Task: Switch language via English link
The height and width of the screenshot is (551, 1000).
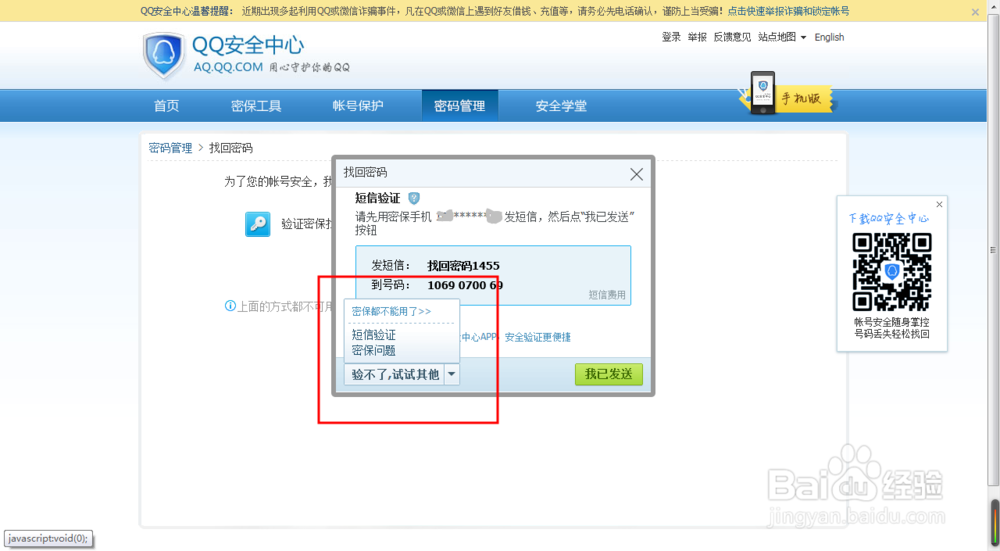Action: point(829,37)
